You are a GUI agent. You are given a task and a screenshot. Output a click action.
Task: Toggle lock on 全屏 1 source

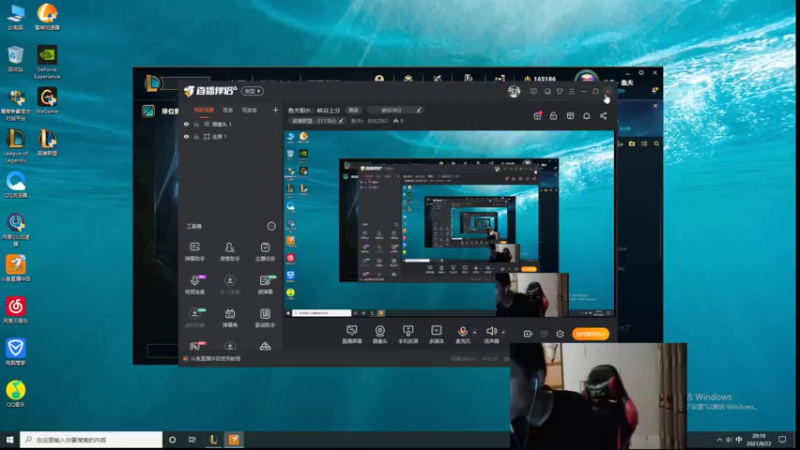[196, 137]
